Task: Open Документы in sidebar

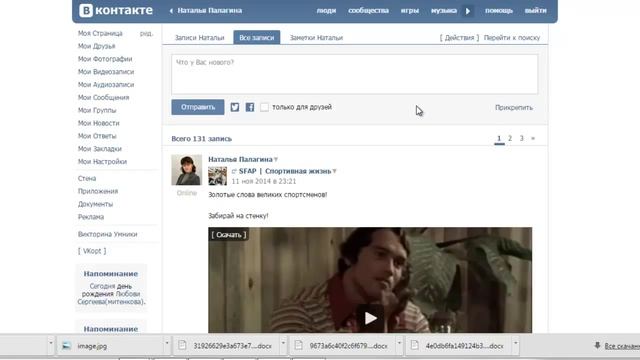Action: (x=95, y=204)
